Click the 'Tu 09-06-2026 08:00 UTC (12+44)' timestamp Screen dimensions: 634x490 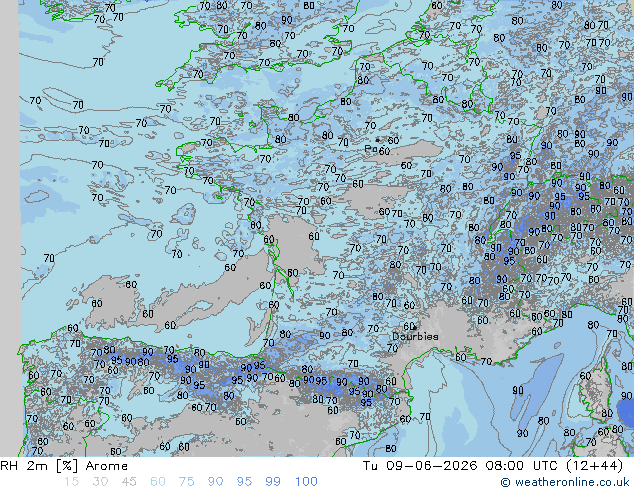point(492,466)
